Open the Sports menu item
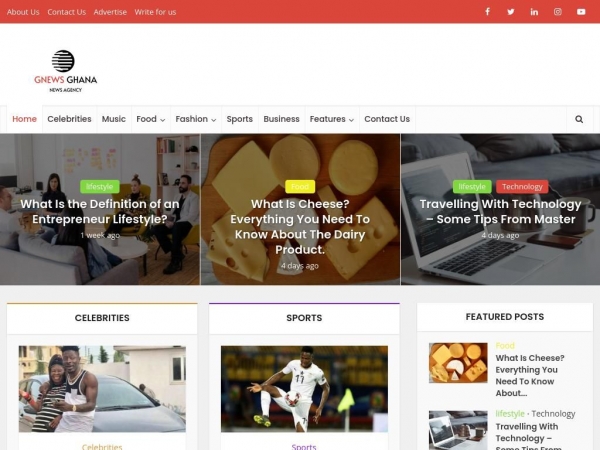Screen dimensions: 600x450 [240, 119]
